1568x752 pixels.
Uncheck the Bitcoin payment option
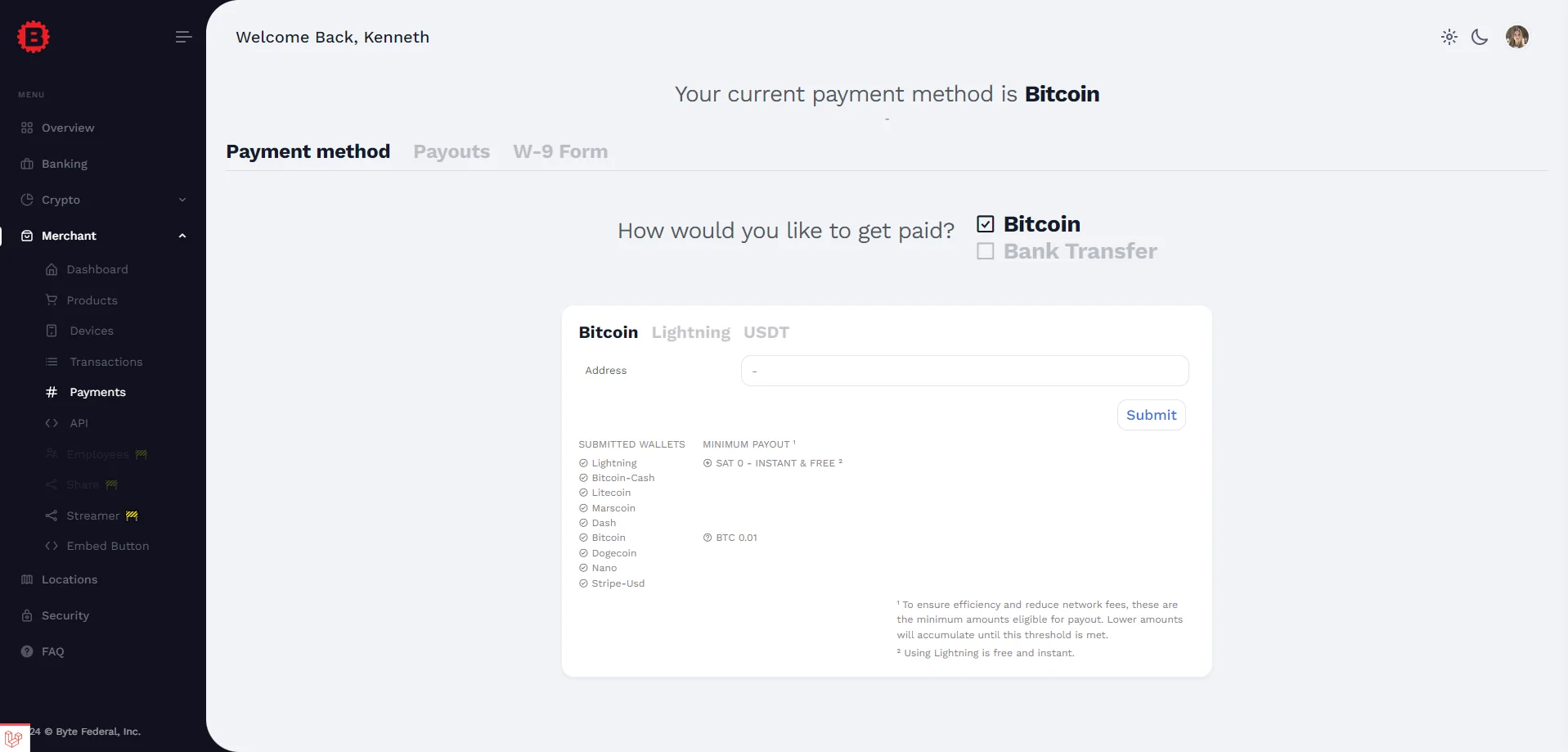click(x=985, y=223)
